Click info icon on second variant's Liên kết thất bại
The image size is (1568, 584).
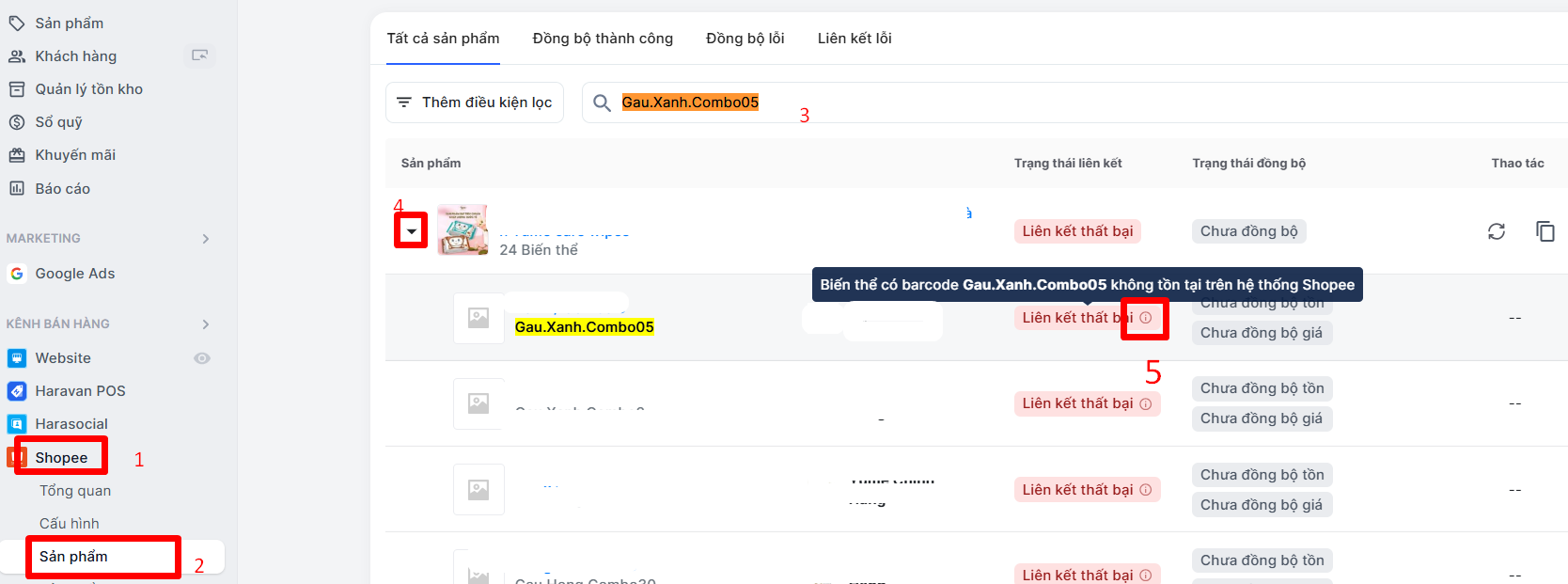pyautogui.click(x=1146, y=403)
